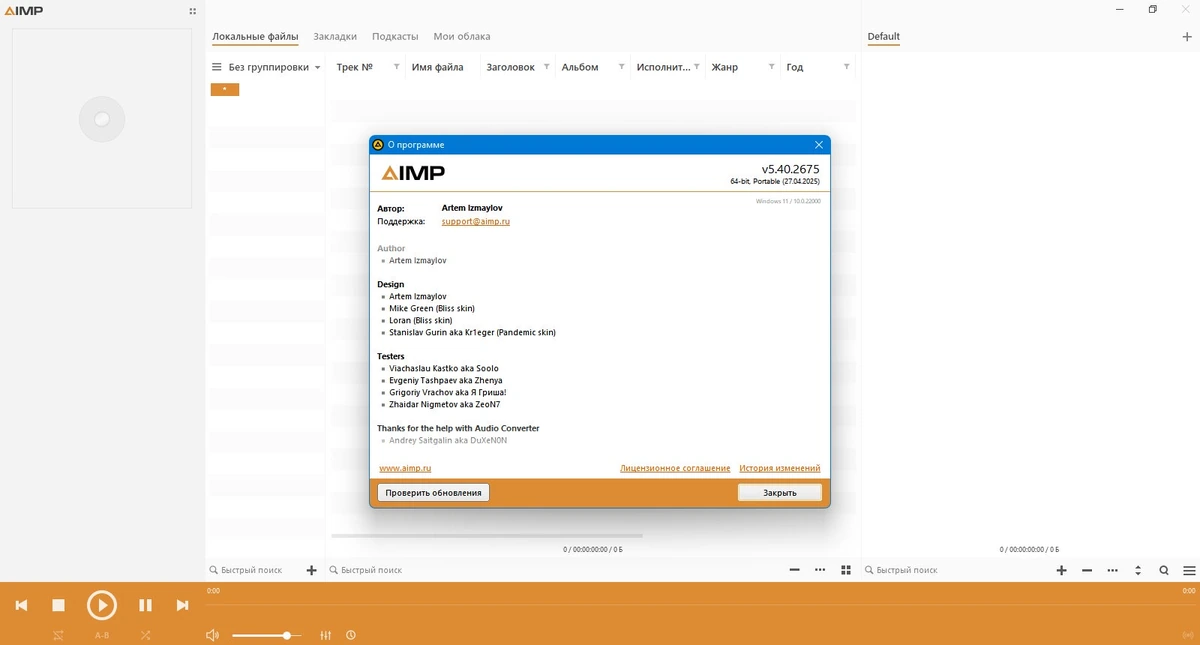Screen dimensions: 1200x645
Task: Toggle the A-B repeat section mode
Action: click(102, 635)
